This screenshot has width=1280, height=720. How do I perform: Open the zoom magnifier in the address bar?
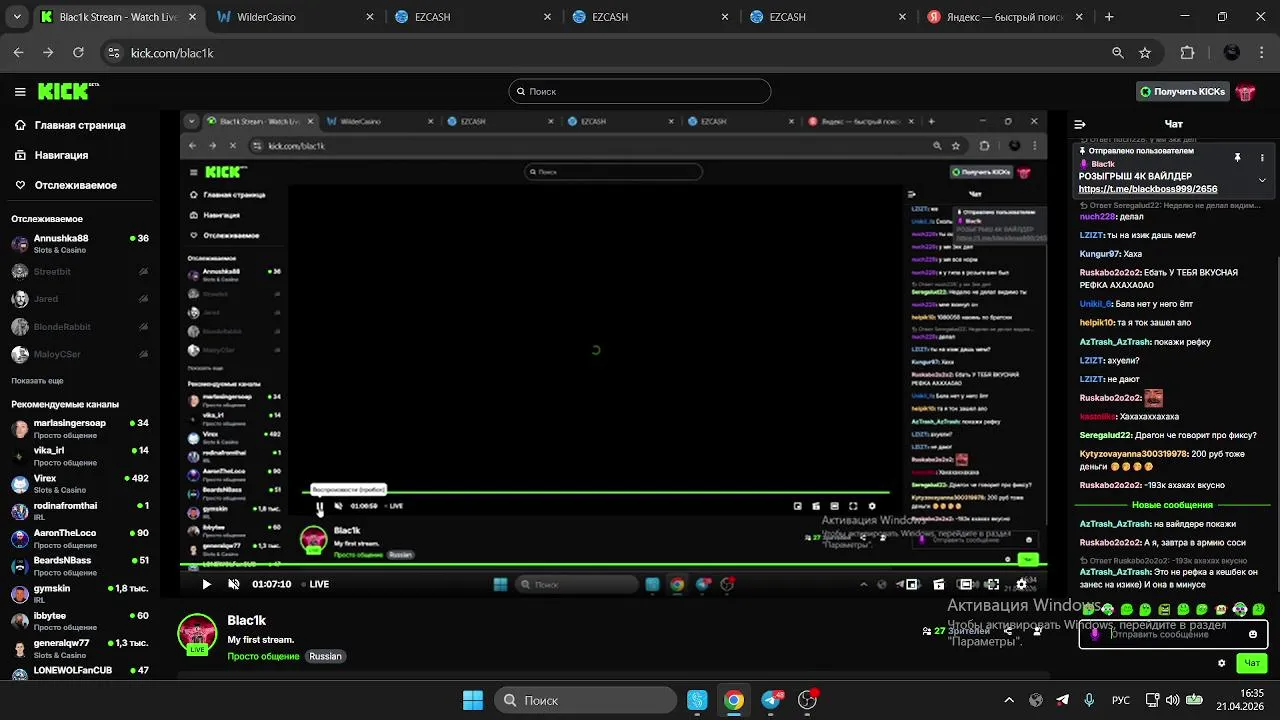1118,53
